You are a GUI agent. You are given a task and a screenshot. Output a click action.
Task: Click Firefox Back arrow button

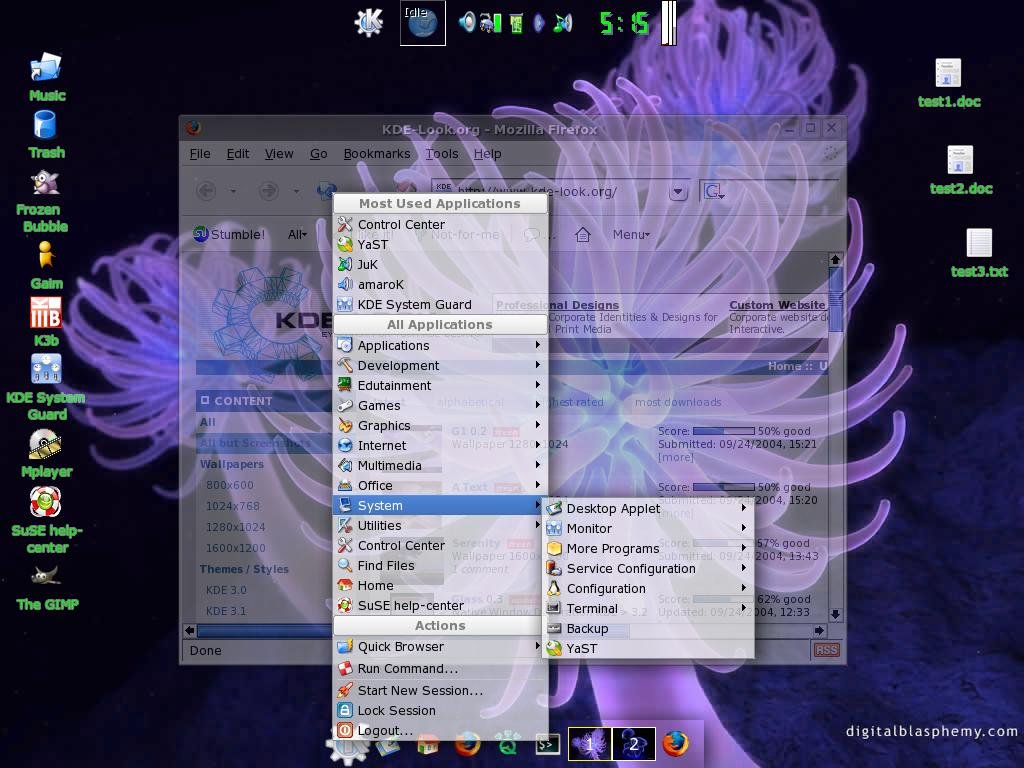click(206, 191)
